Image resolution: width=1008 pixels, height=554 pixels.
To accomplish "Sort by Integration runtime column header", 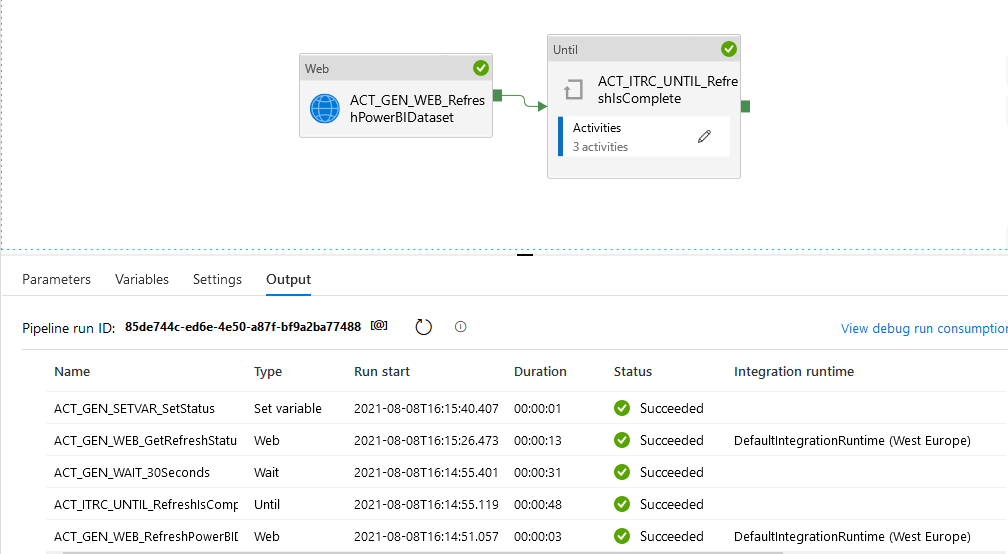I will coord(794,371).
